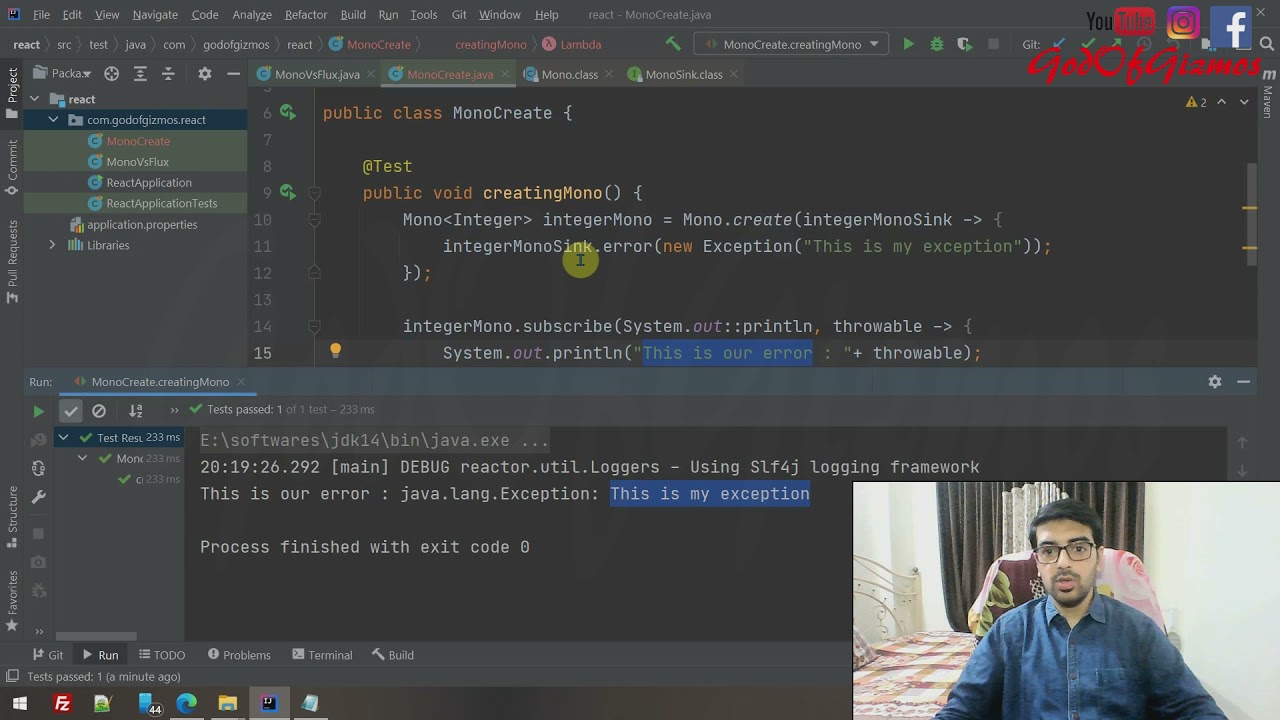Close the MonoVsFlux.java editor tab
This screenshot has width=1280, height=720.
click(x=368, y=75)
